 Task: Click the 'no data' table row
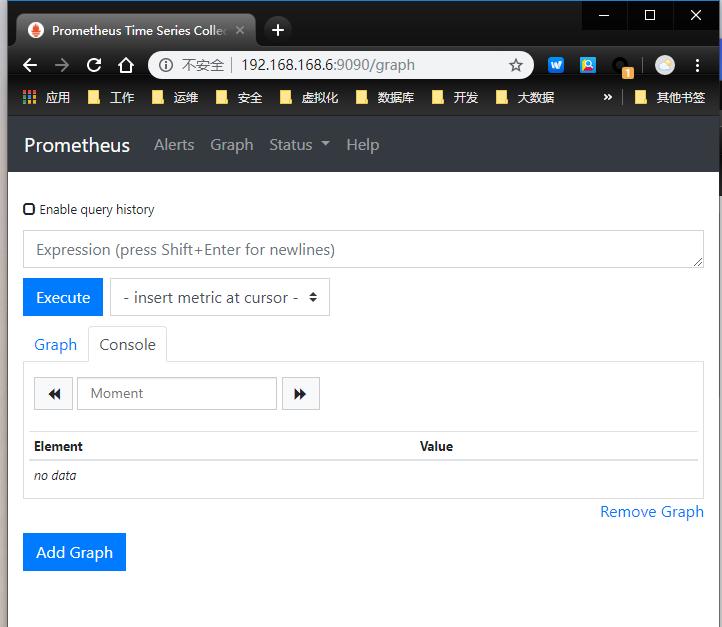(x=363, y=476)
